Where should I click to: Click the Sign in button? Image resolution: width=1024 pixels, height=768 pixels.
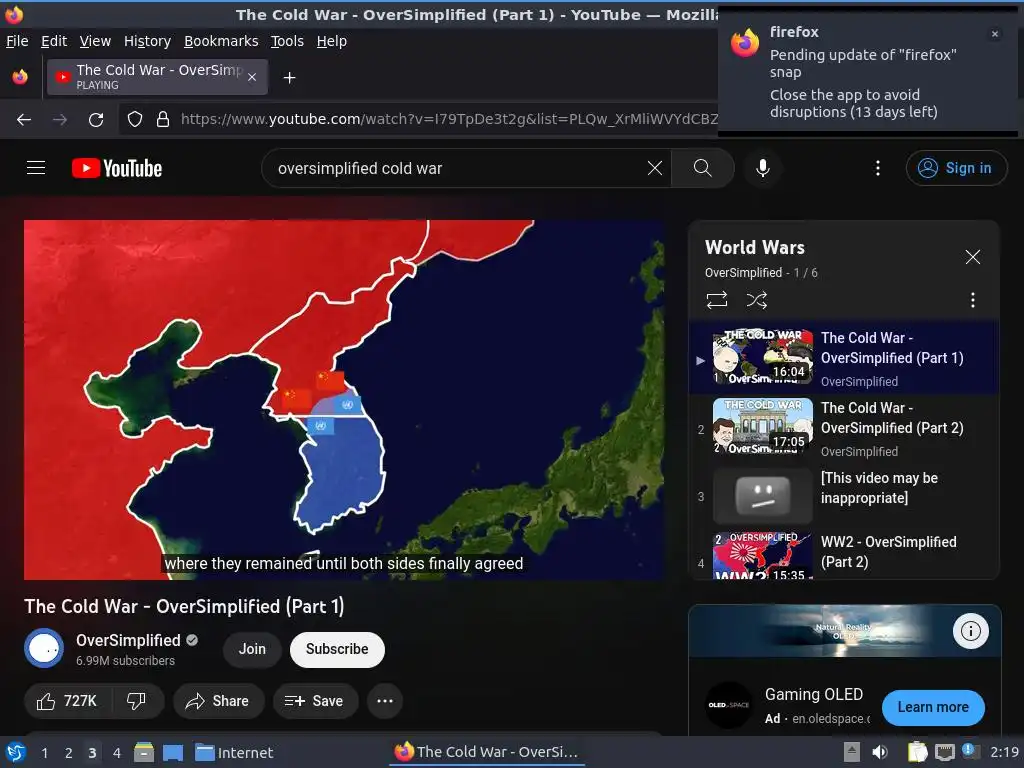click(955, 168)
